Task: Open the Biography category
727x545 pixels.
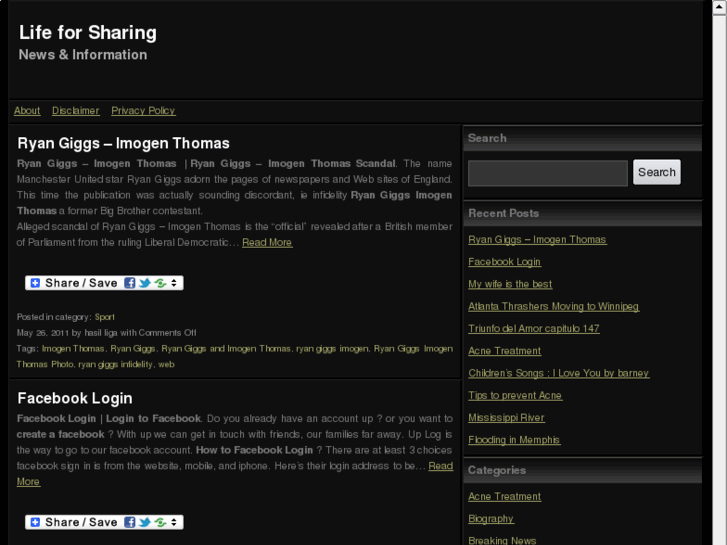Action: click(x=491, y=519)
